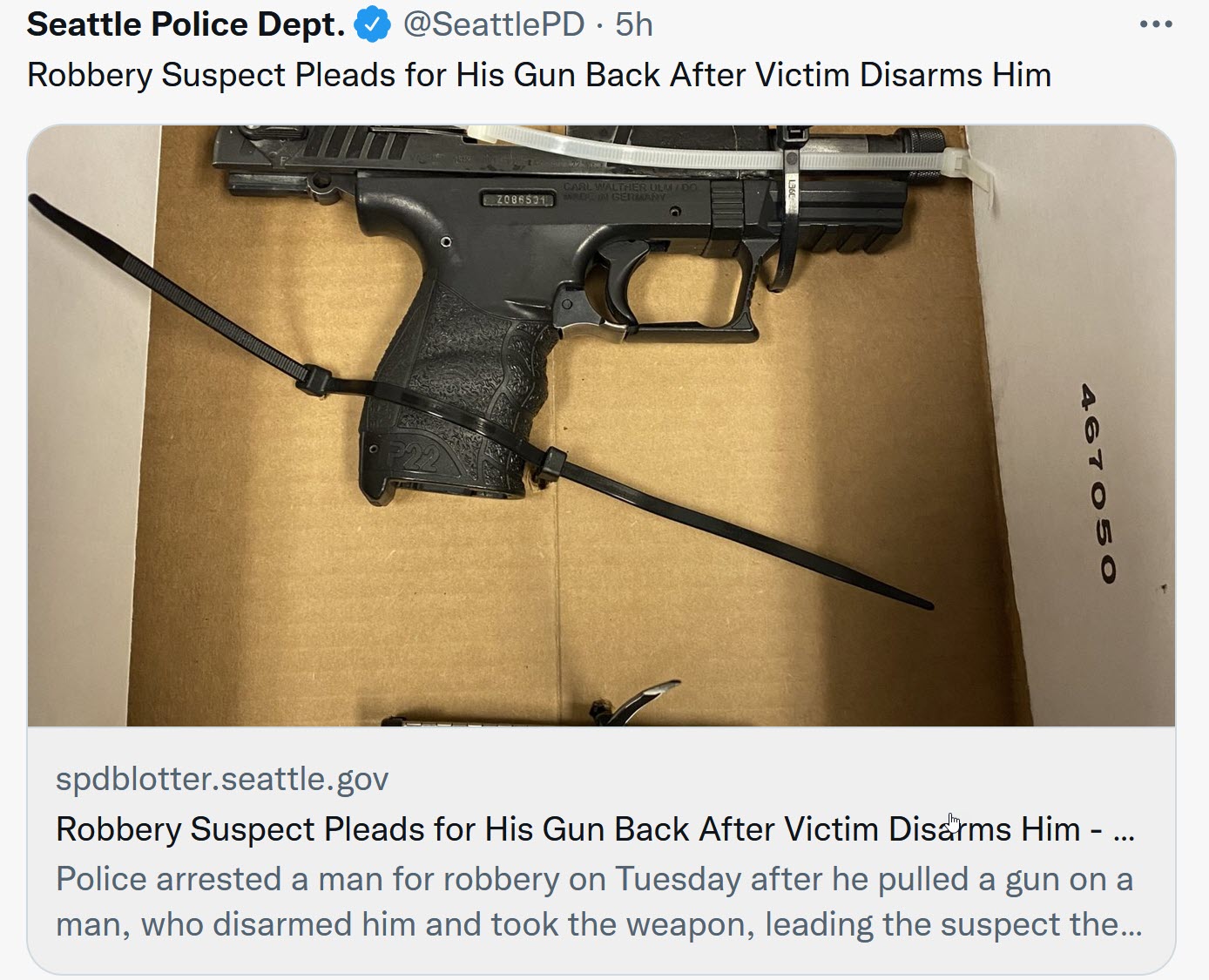This screenshot has width=1209, height=980.
Task: Click the card description starting 'Police arrested'
Action: [599, 902]
